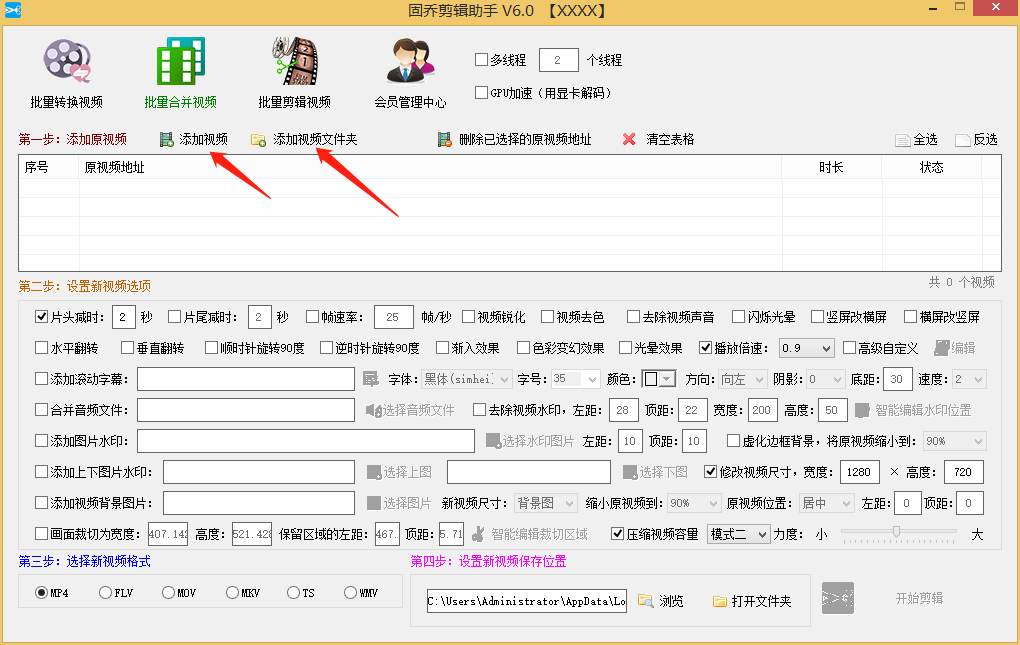Click the 添加视频文件夹 text

[x=315, y=139]
